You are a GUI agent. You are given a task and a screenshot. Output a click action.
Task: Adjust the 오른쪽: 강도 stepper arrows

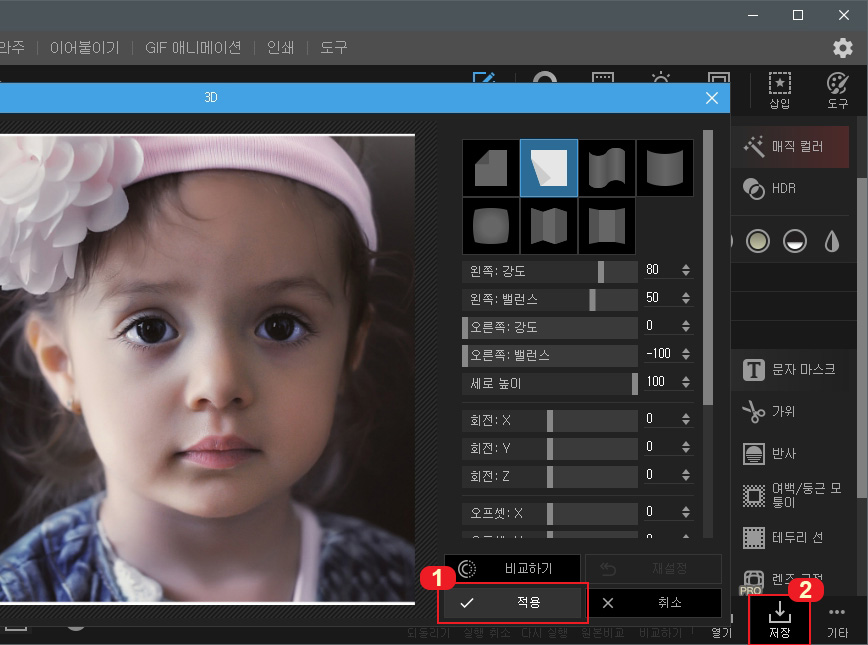tap(686, 326)
